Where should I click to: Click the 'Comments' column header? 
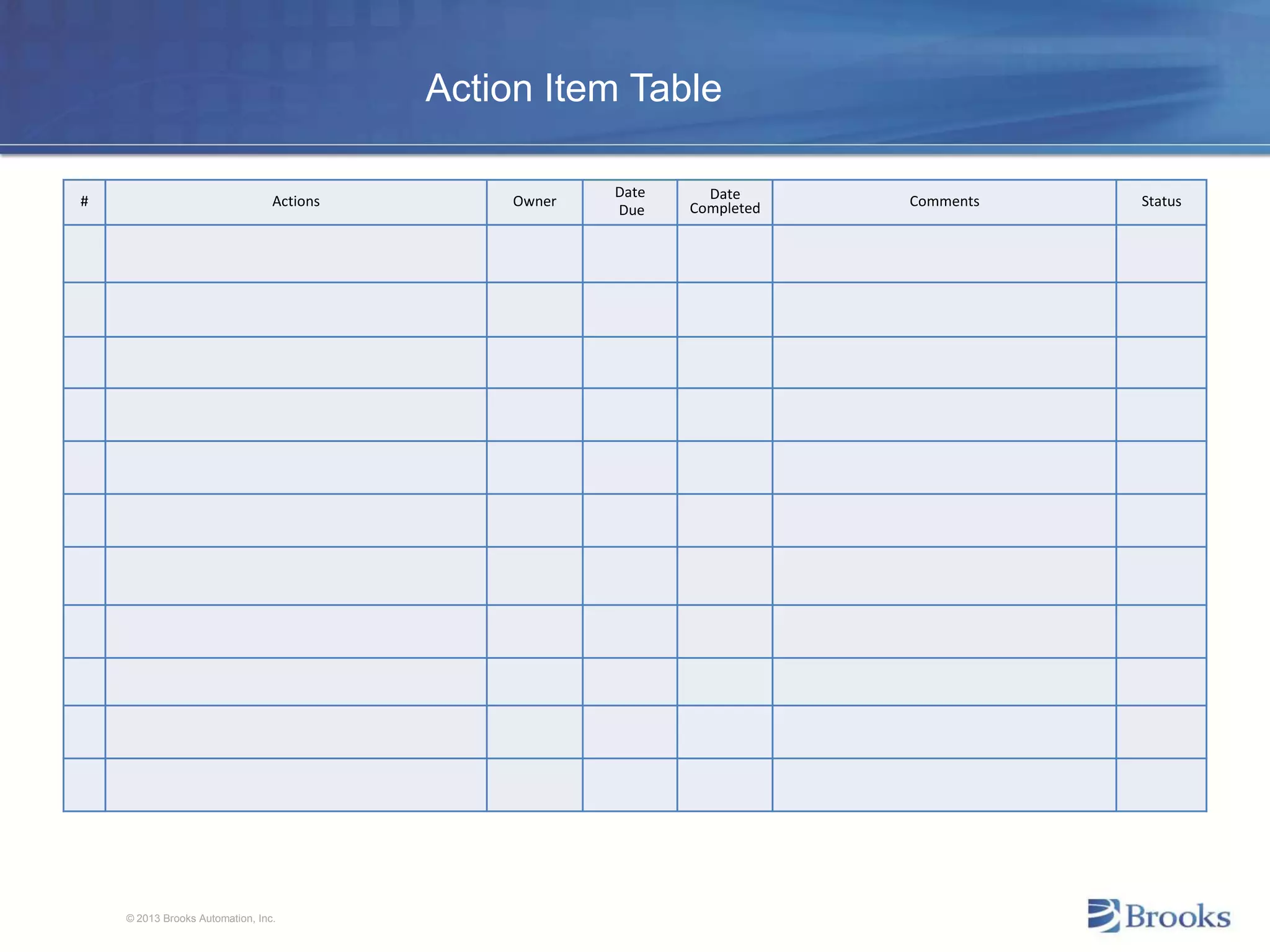944,202
